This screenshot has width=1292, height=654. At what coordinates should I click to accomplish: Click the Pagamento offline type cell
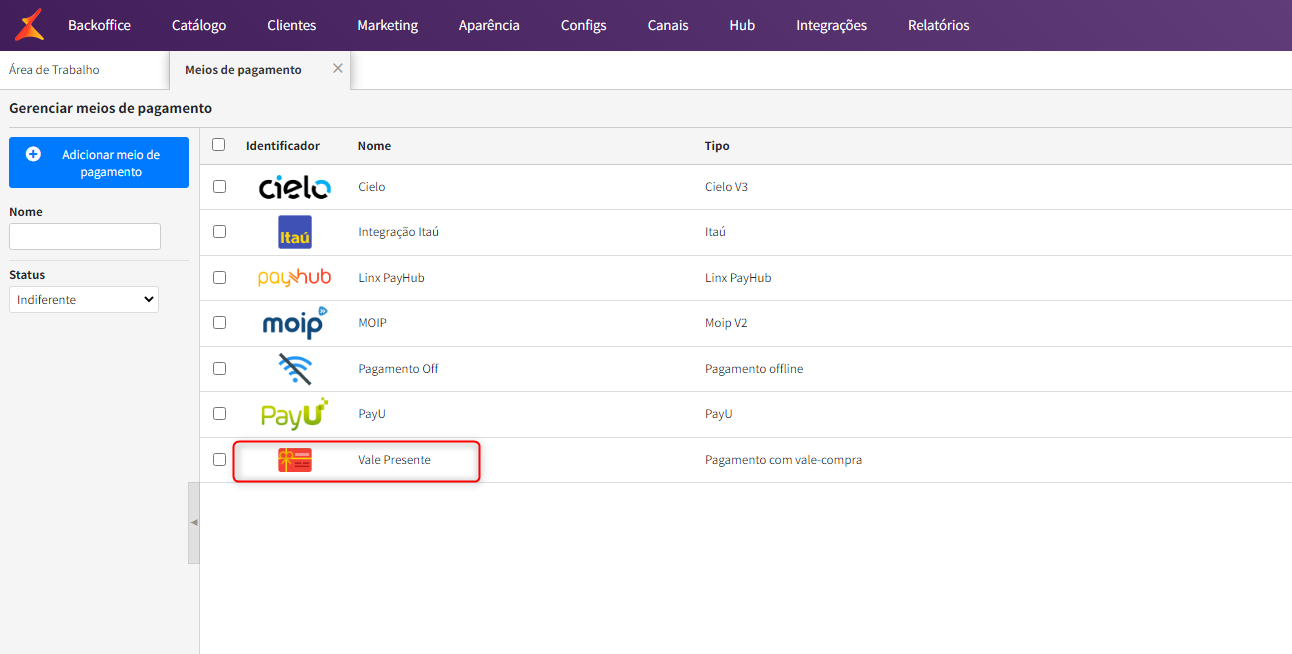click(x=754, y=368)
